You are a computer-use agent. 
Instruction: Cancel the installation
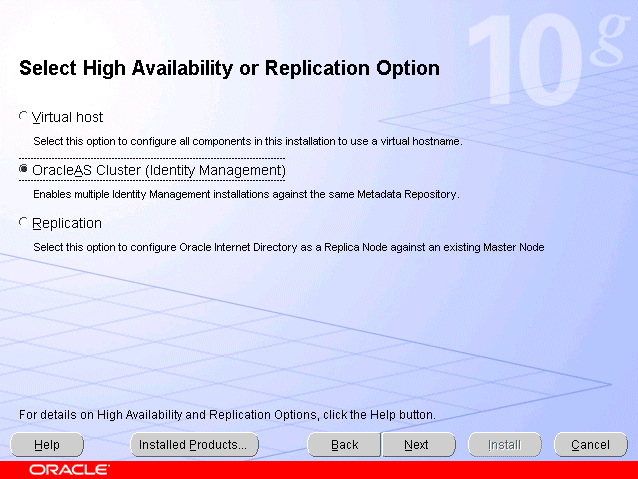pyautogui.click(x=590, y=444)
